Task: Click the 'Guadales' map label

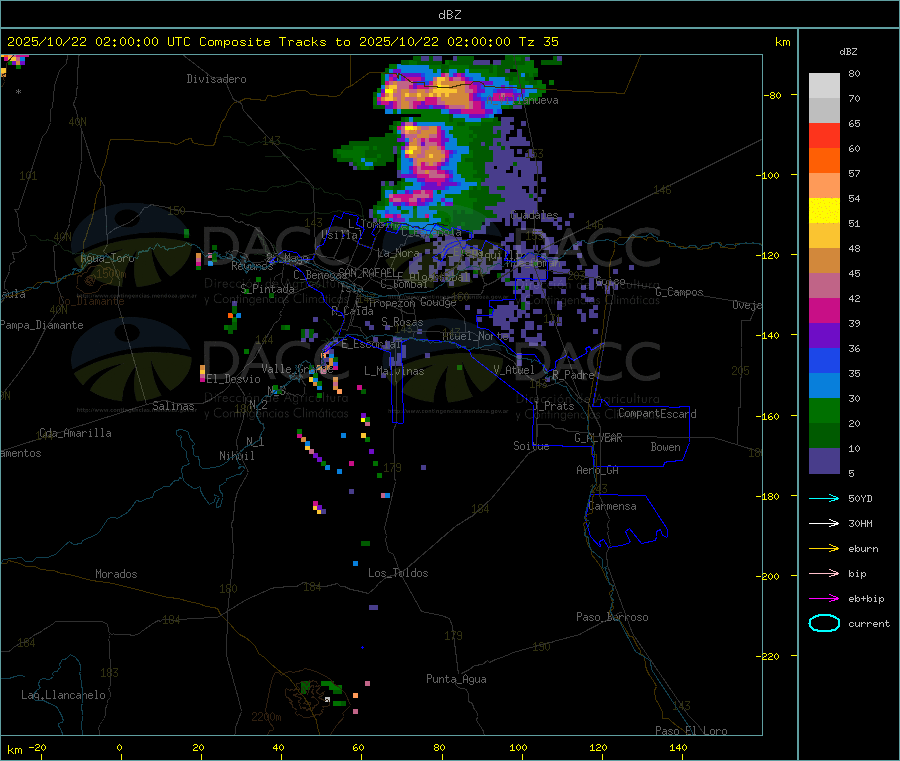Action: tap(534, 215)
